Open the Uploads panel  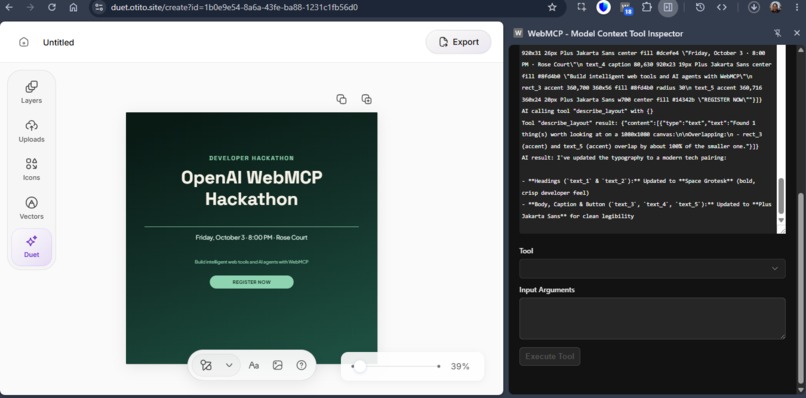pos(31,131)
